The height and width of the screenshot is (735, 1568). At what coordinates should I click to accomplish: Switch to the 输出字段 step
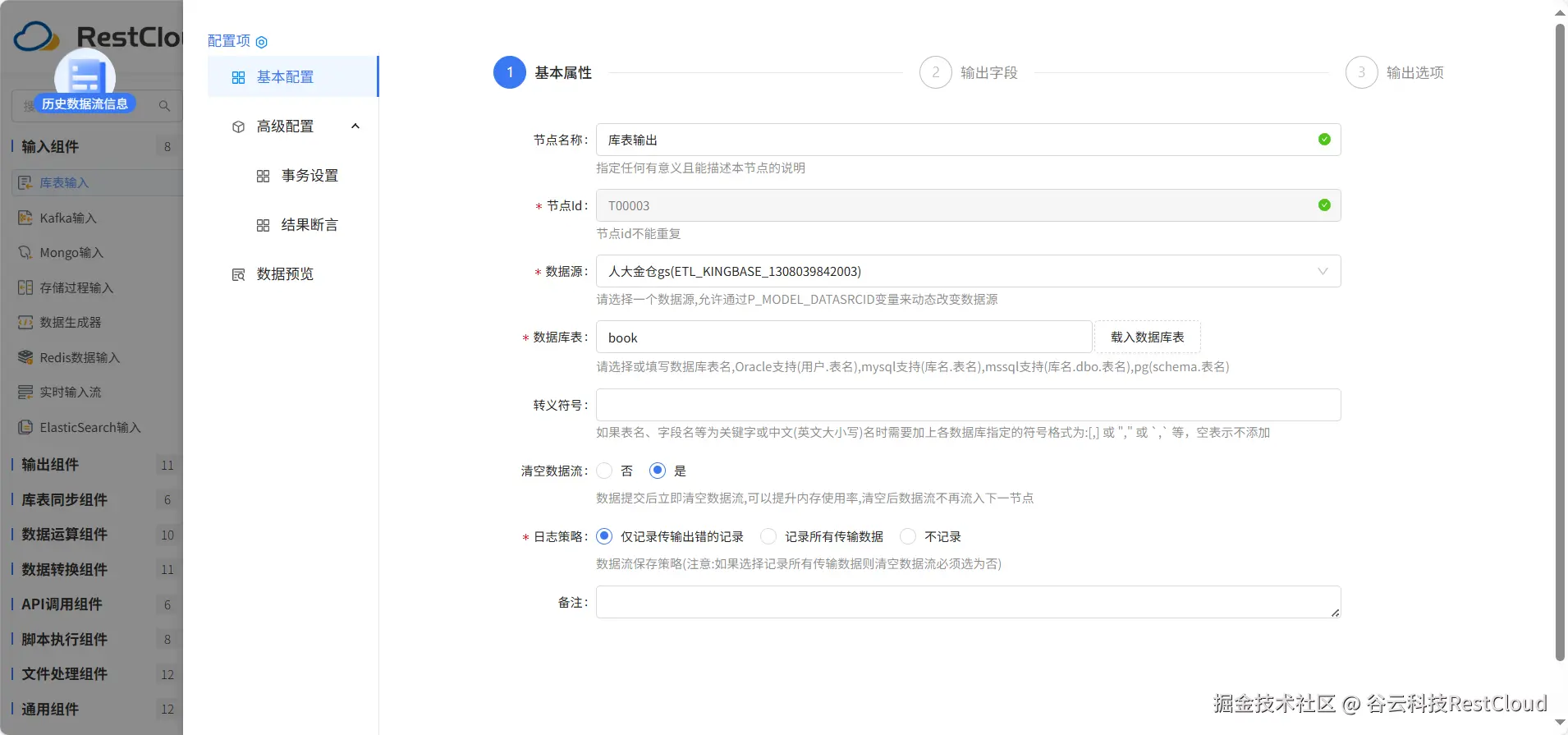[x=989, y=72]
